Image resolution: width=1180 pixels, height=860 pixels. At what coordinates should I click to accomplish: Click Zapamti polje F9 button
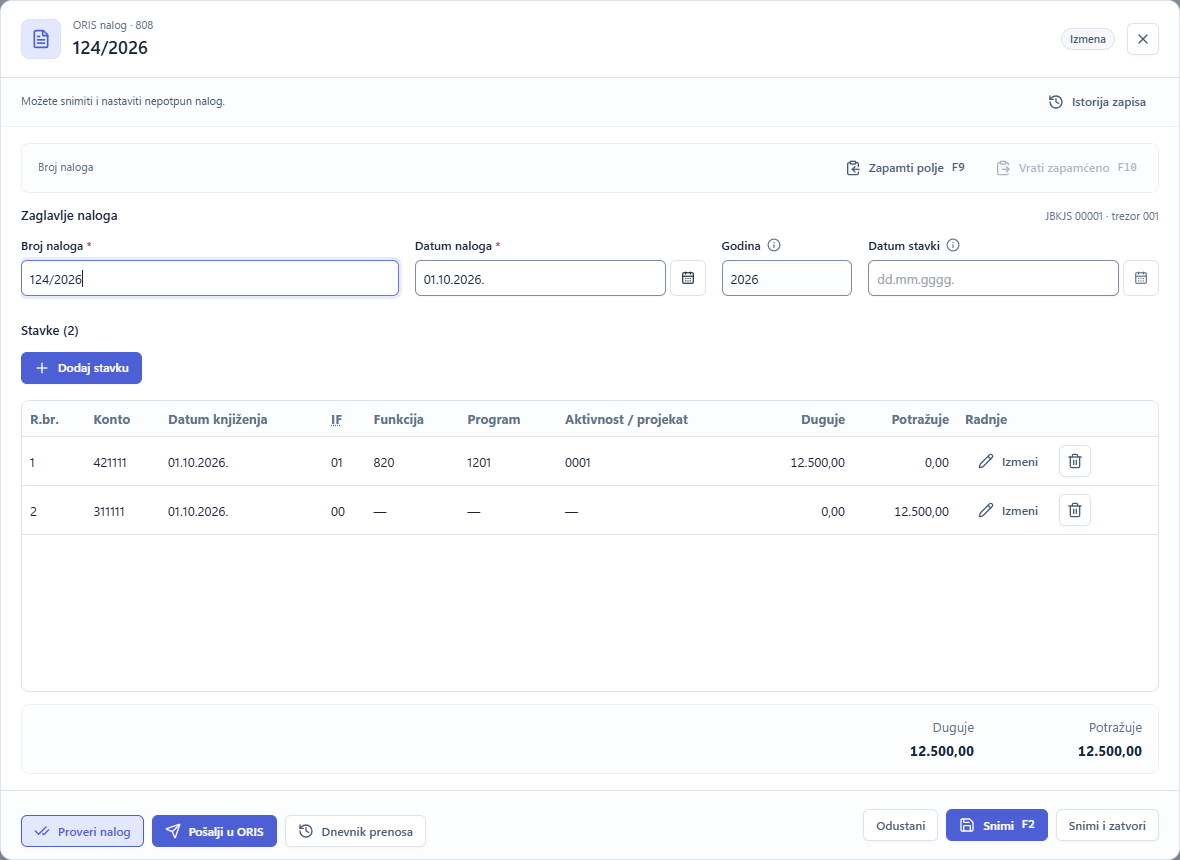905,168
